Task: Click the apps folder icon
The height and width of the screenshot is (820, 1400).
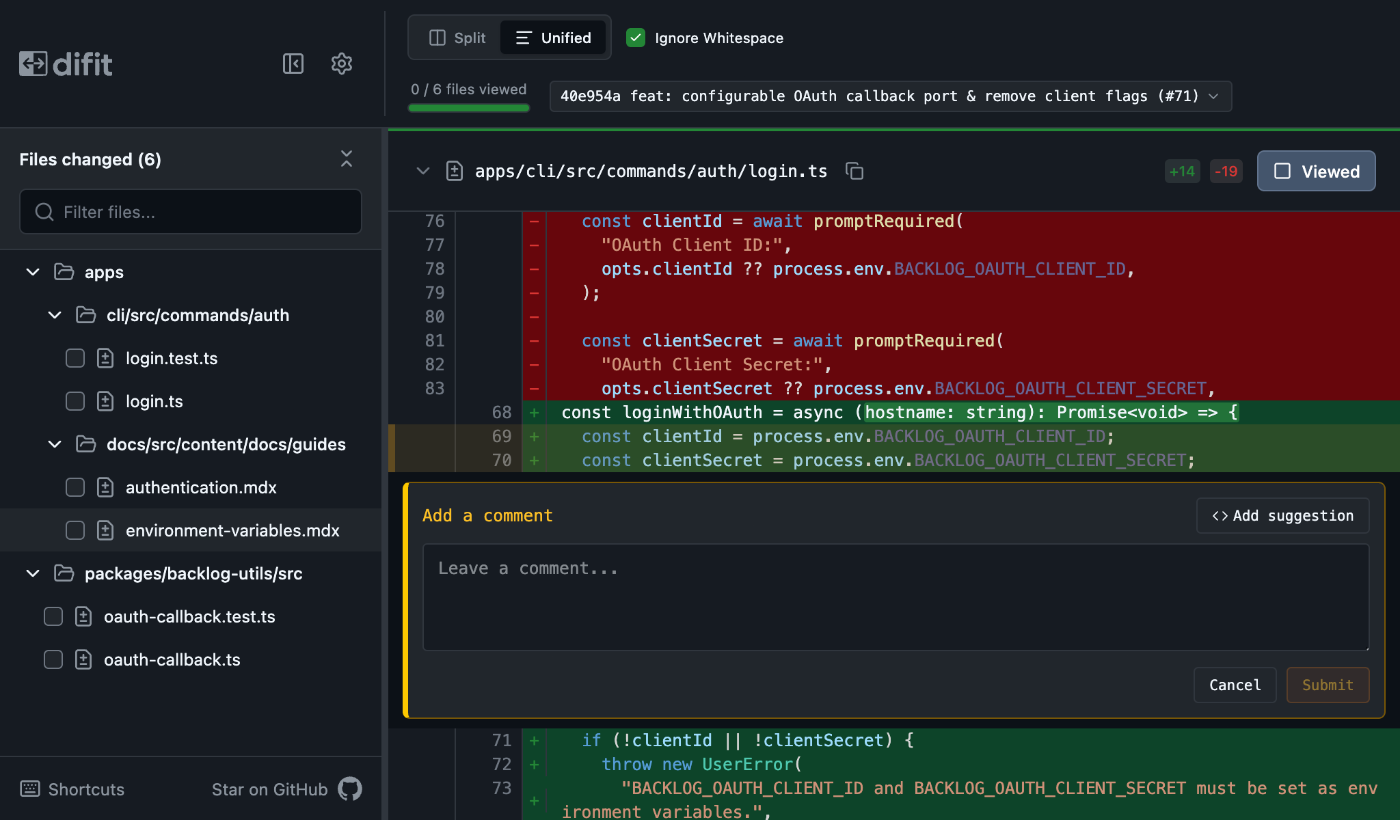Action: [64, 272]
